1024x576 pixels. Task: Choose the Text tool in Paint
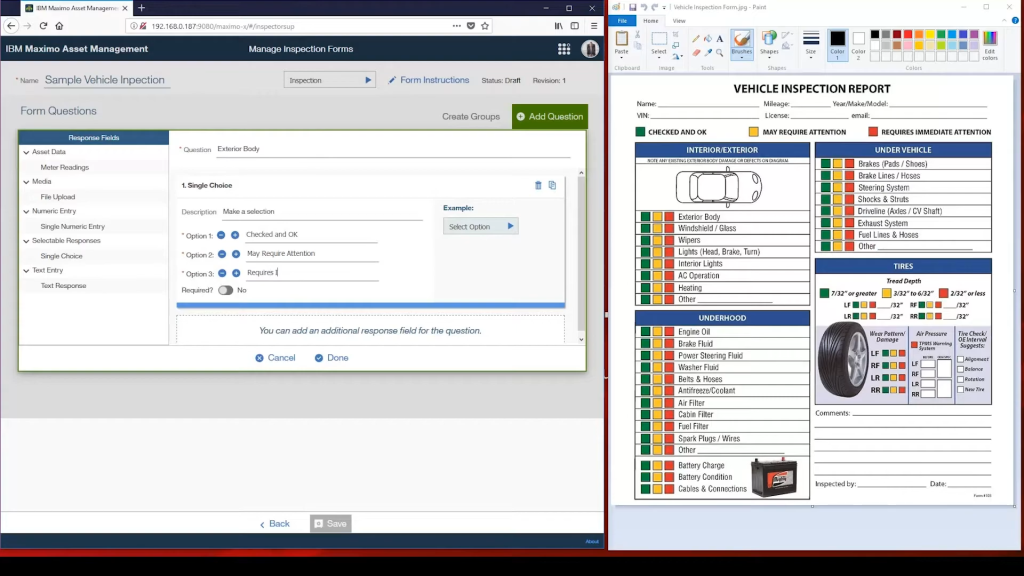point(719,39)
